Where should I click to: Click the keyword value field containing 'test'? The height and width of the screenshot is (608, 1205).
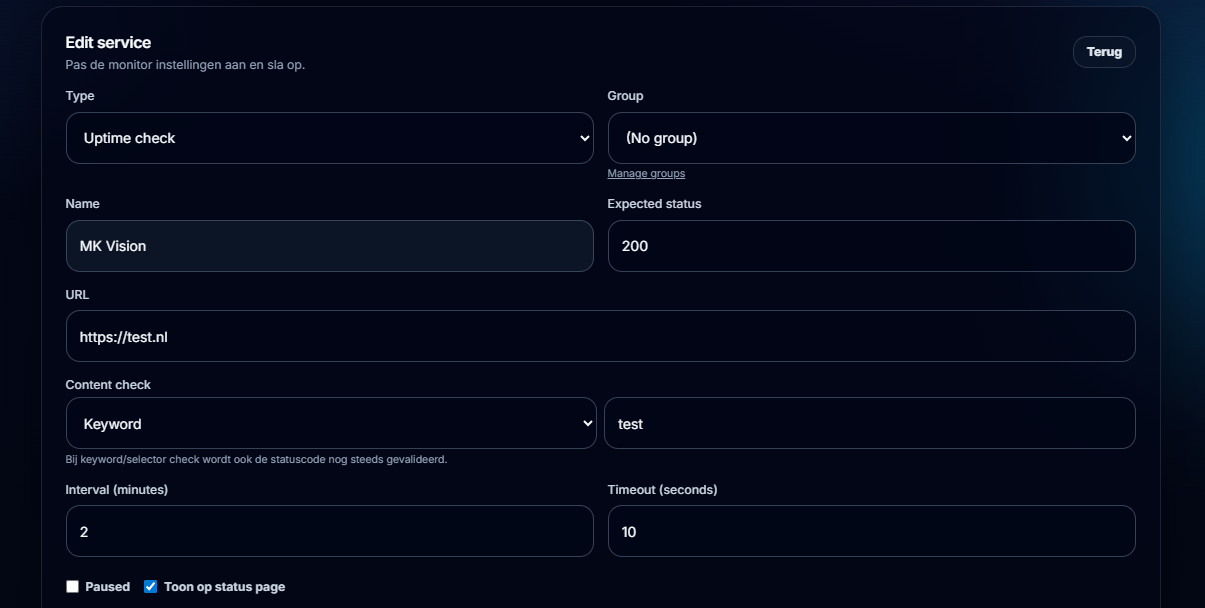coord(869,424)
